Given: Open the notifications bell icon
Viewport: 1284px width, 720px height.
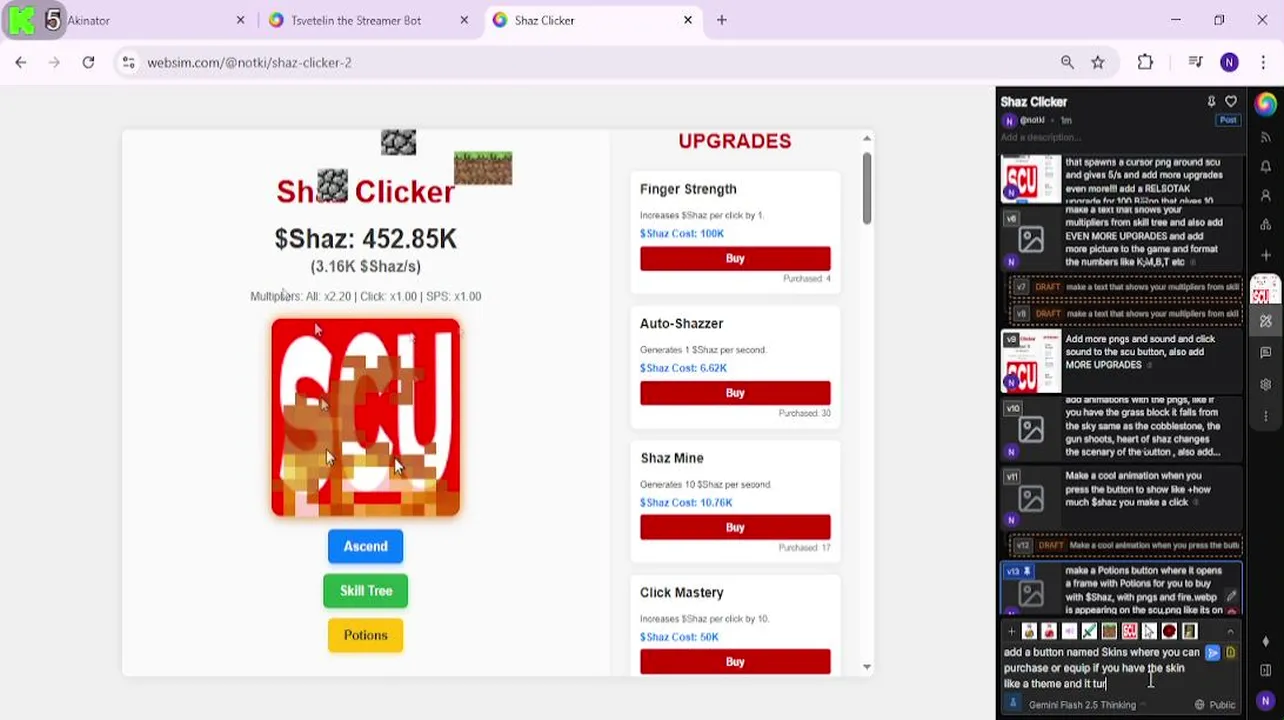Looking at the screenshot, I should pos(1266,166).
